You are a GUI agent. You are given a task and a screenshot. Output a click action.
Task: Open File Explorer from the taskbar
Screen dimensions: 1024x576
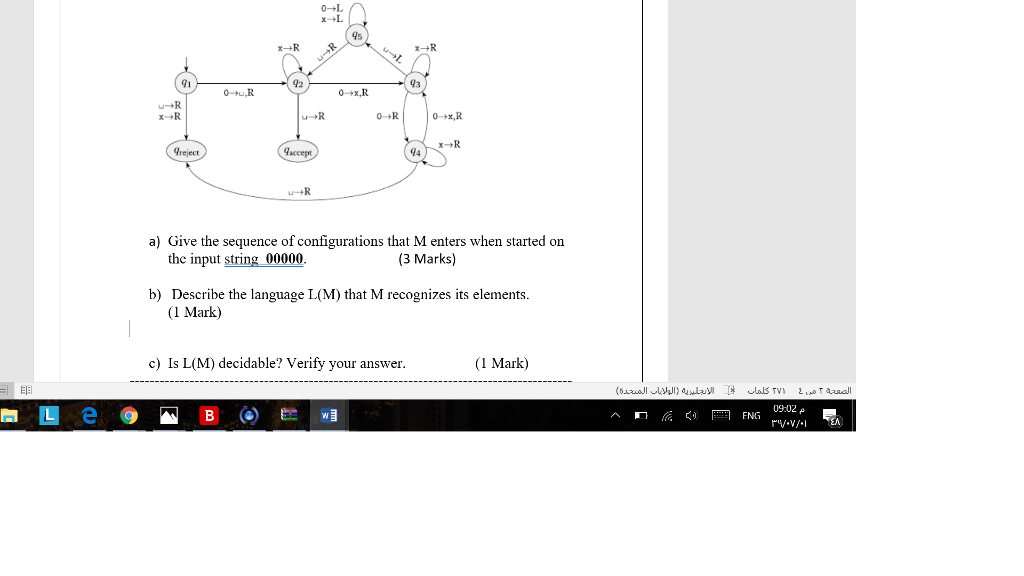click(x=9, y=414)
